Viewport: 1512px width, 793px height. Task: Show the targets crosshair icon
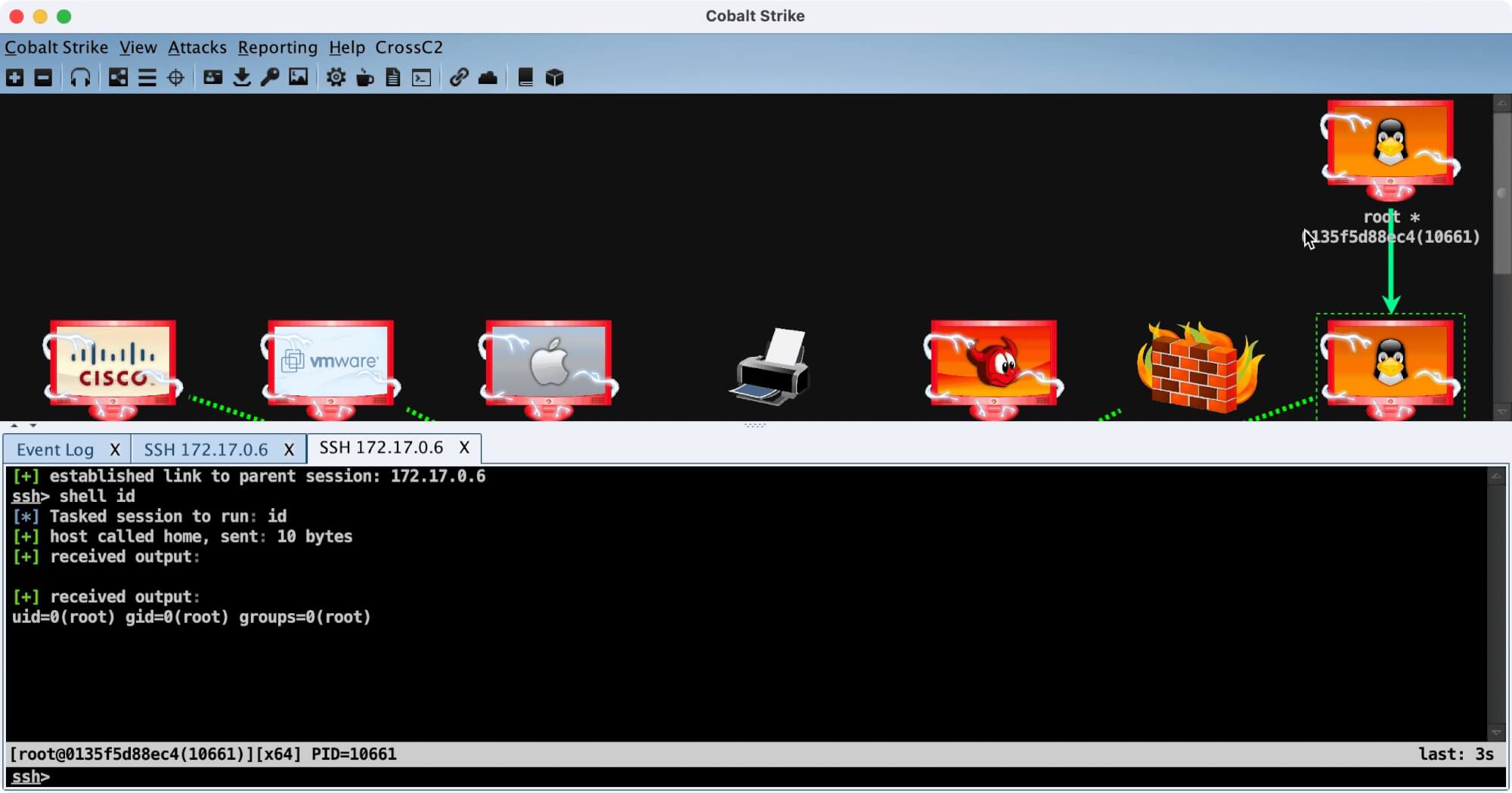(x=175, y=78)
